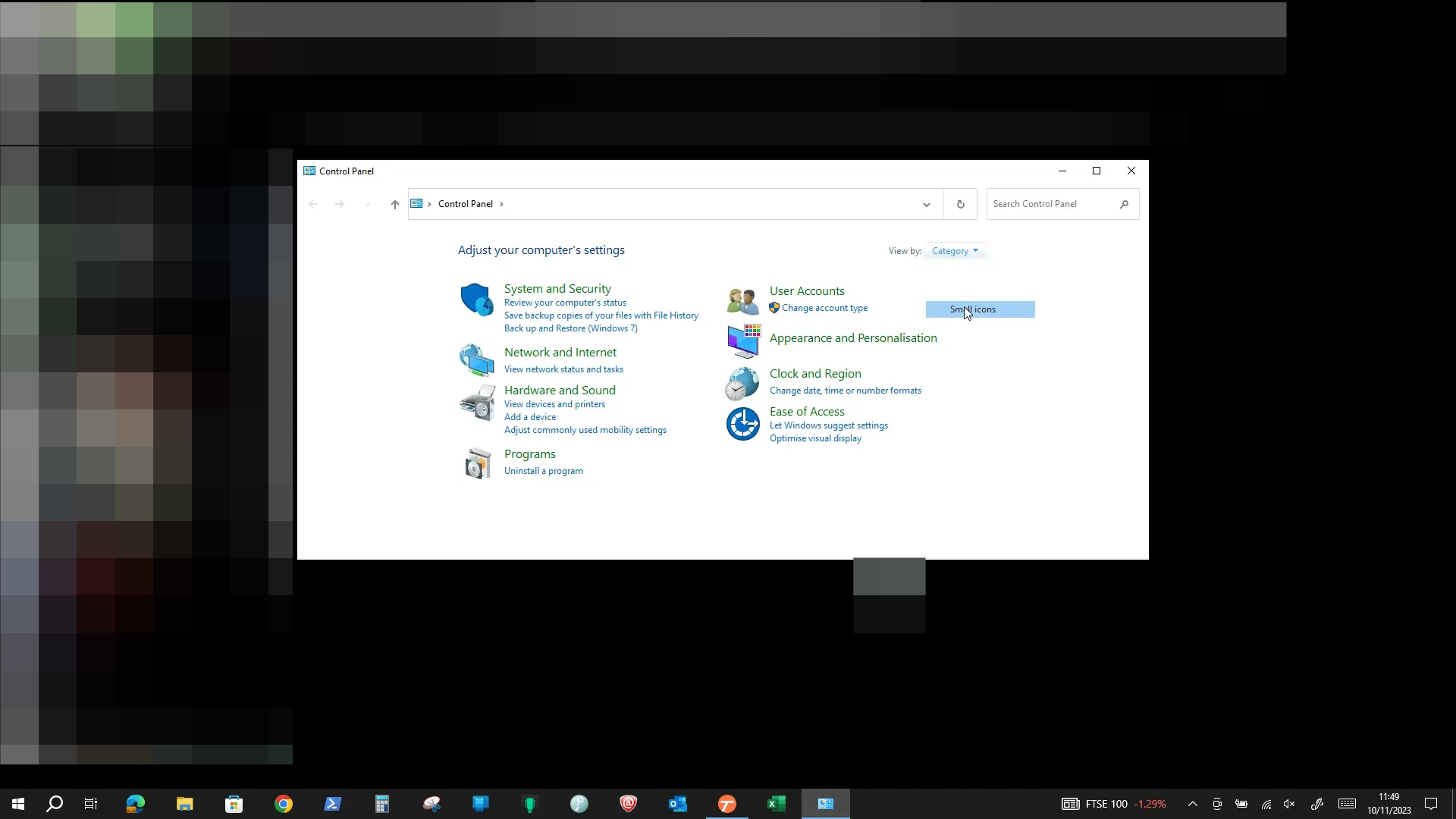
Task: Click Optimise visual display link
Action: click(x=815, y=438)
